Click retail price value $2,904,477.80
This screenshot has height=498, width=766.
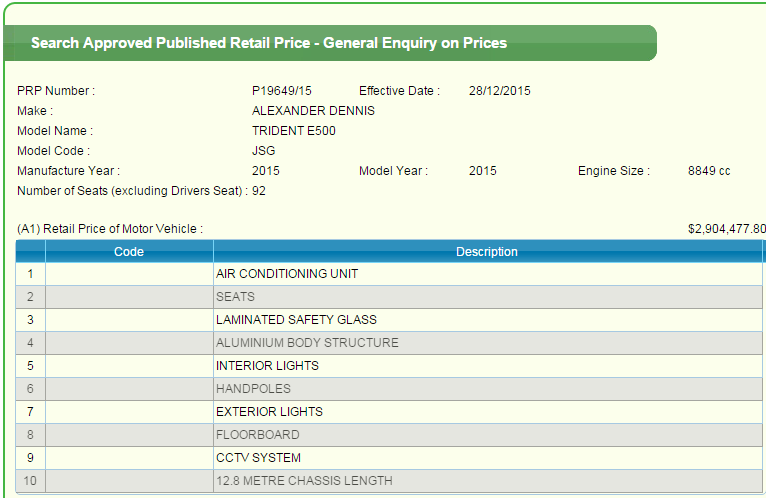coord(727,229)
